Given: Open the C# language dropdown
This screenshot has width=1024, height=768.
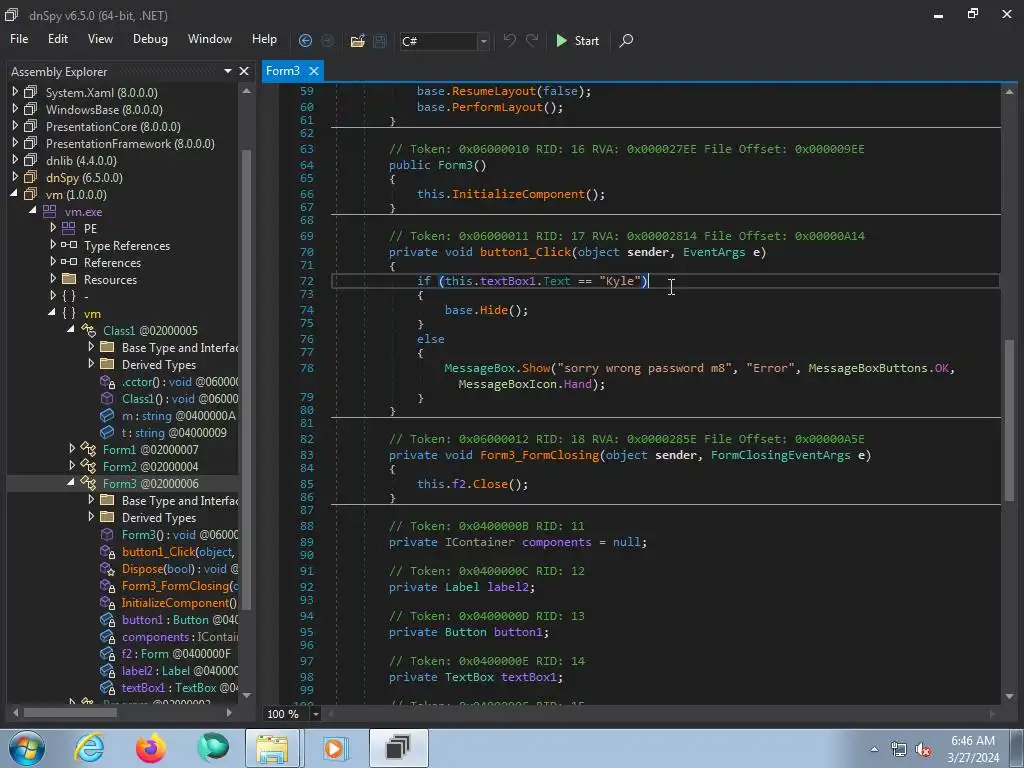Looking at the screenshot, I should pos(483,41).
